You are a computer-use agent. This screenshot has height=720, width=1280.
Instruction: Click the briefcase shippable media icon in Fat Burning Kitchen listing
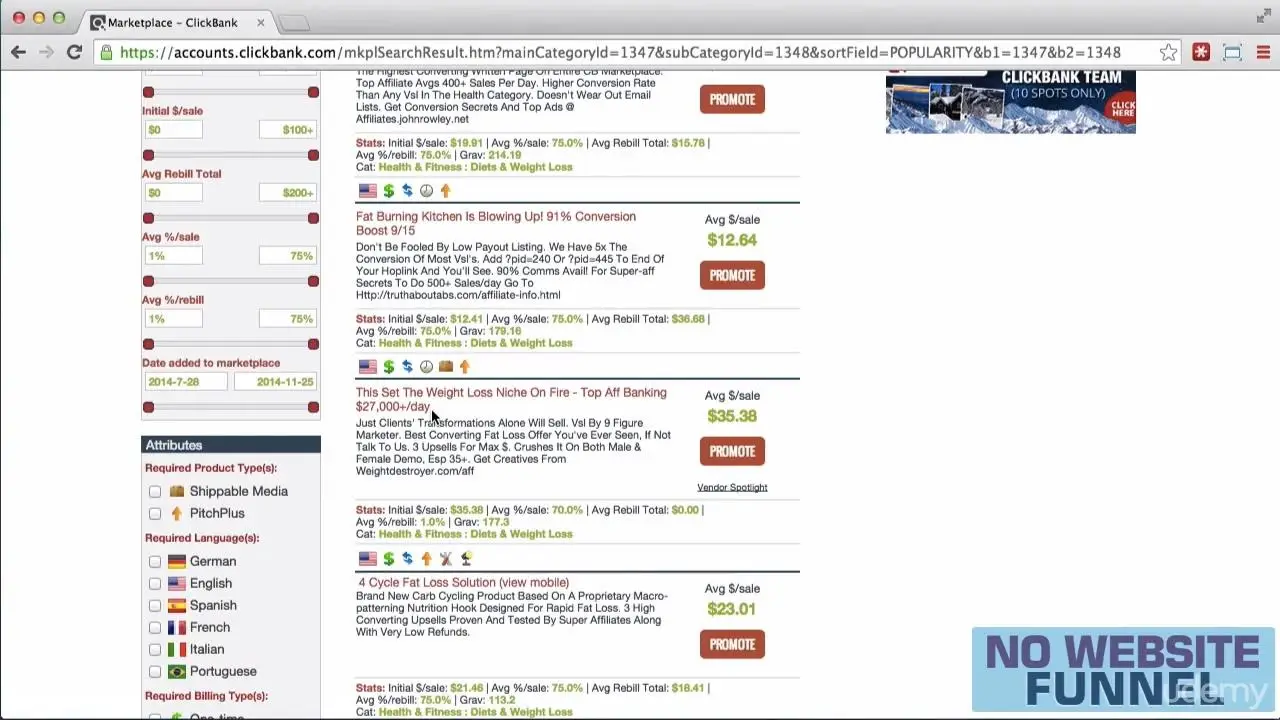[446, 367]
